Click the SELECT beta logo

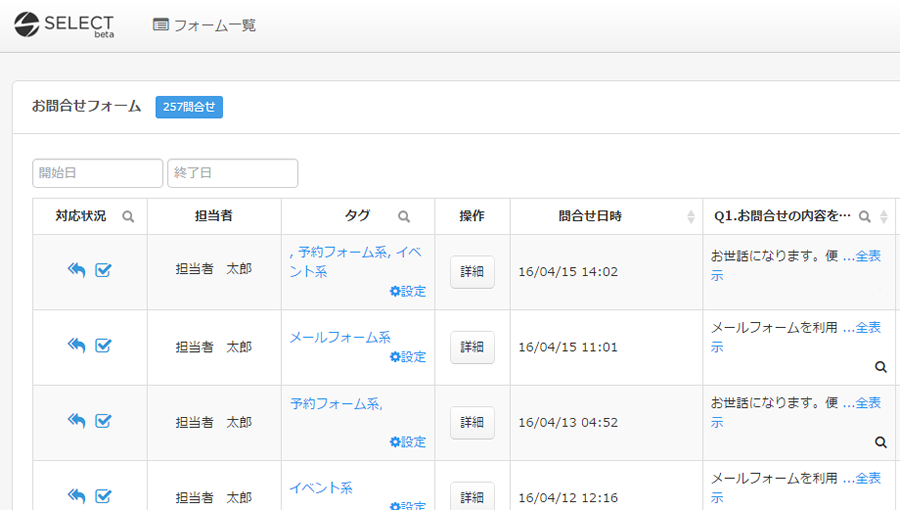click(x=64, y=25)
